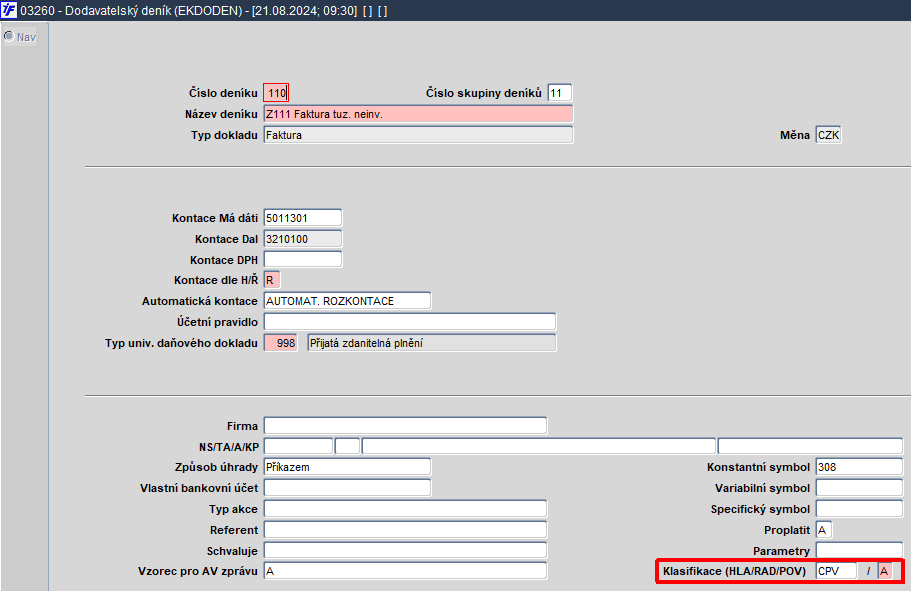Click the Přijatá zdanitelná plnění description field
Viewport: 911px width, 591px height.
coord(432,343)
